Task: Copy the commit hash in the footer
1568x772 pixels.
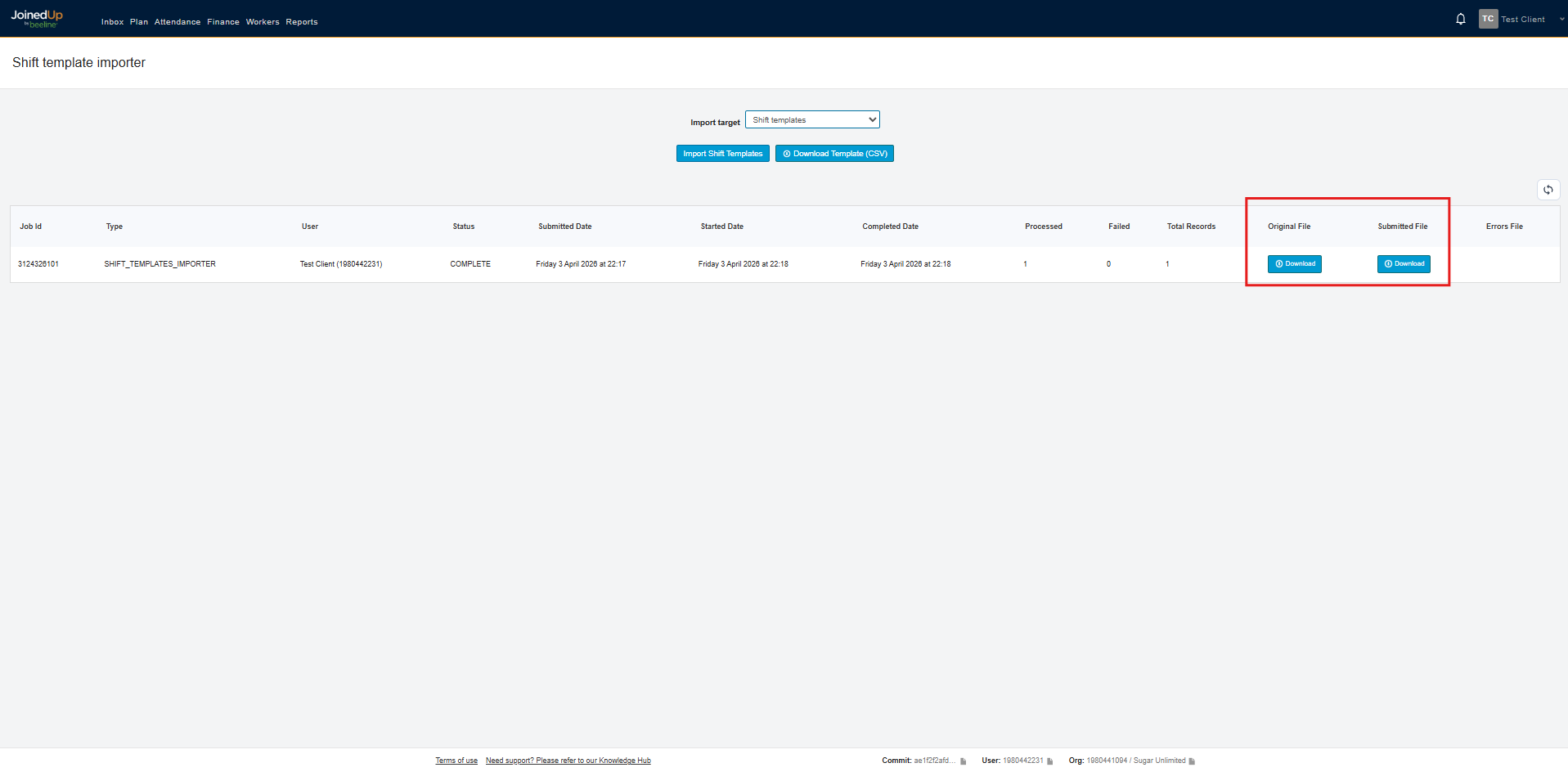Action: click(964, 761)
